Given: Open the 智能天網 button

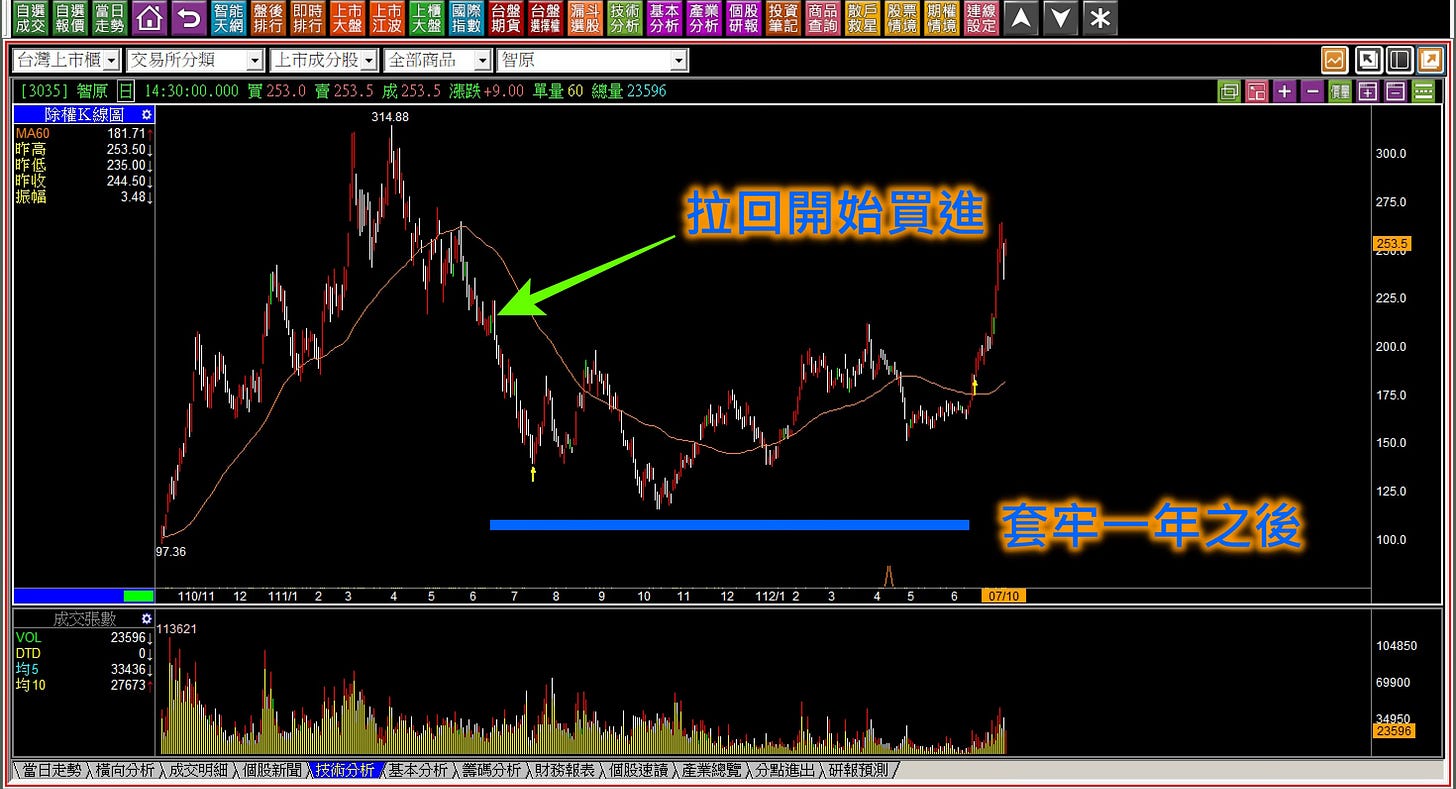Looking at the screenshot, I should pyautogui.click(x=228, y=18).
